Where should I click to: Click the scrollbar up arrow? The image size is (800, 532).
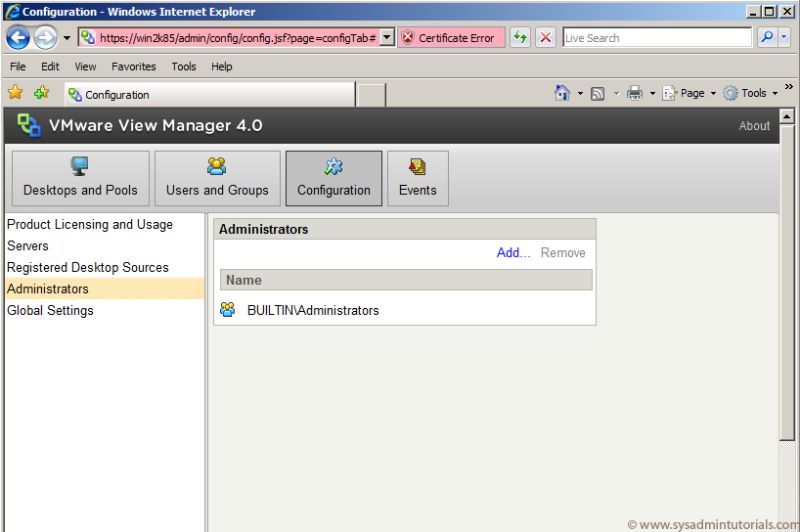[787, 116]
